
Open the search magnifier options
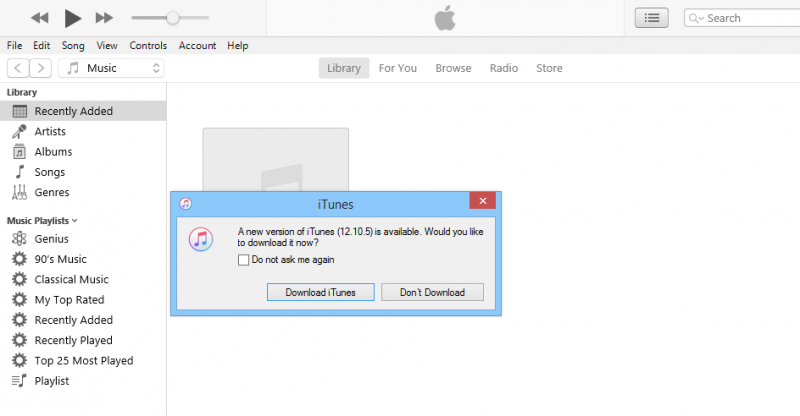(696, 18)
